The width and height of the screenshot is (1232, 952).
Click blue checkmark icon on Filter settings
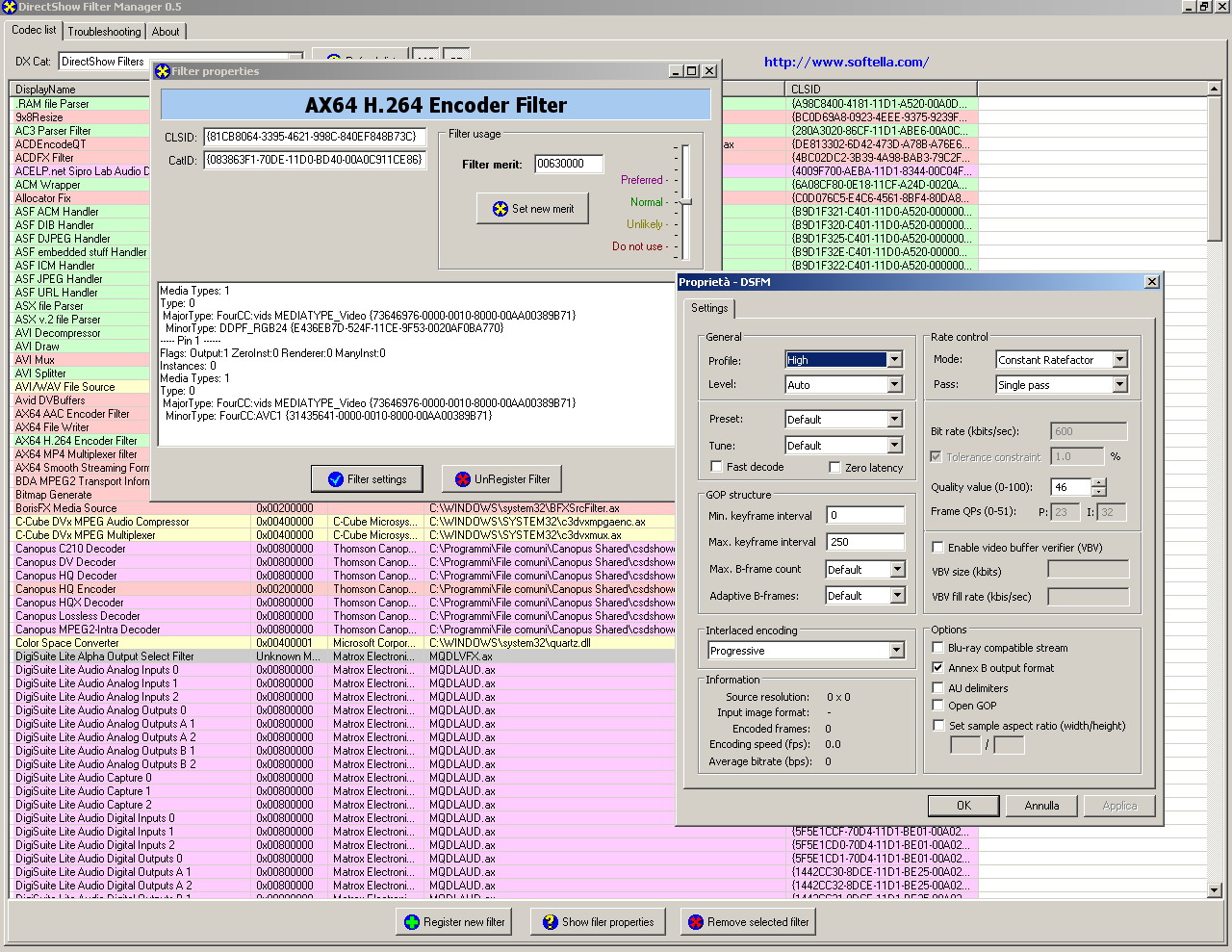(335, 479)
